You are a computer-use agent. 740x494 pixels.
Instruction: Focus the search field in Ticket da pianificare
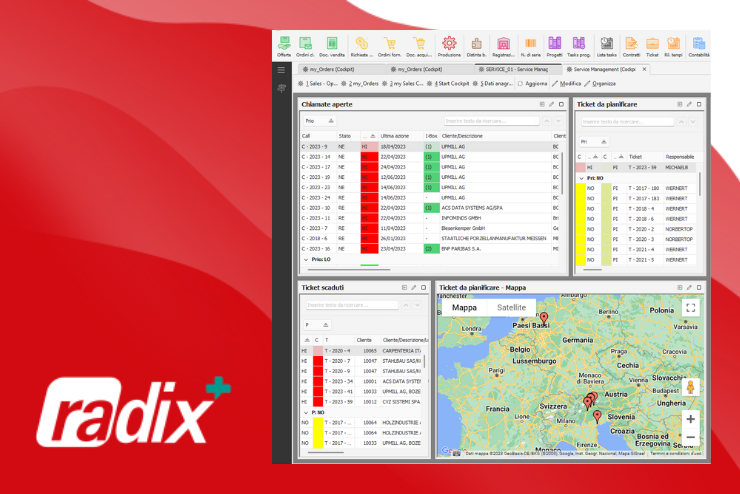pos(627,122)
